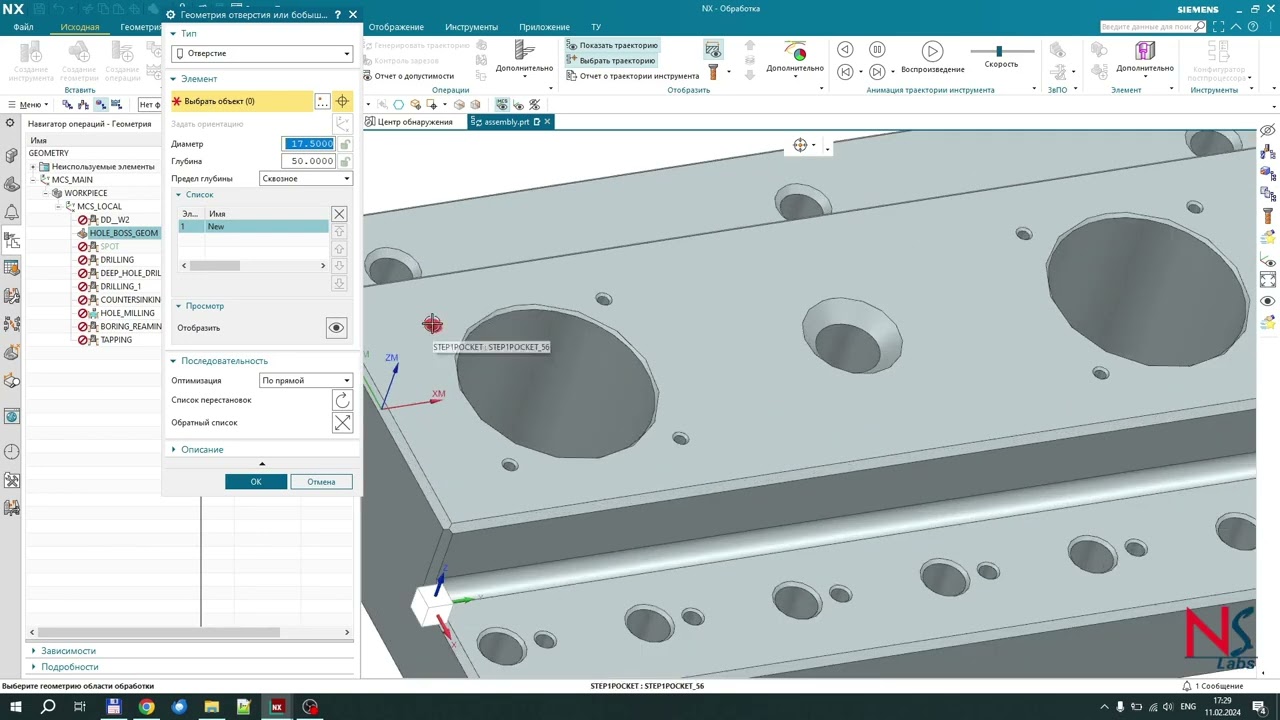The height and width of the screenshot is (720, 1280).
Task: Open the Меню button
Action: coord(28,104)
